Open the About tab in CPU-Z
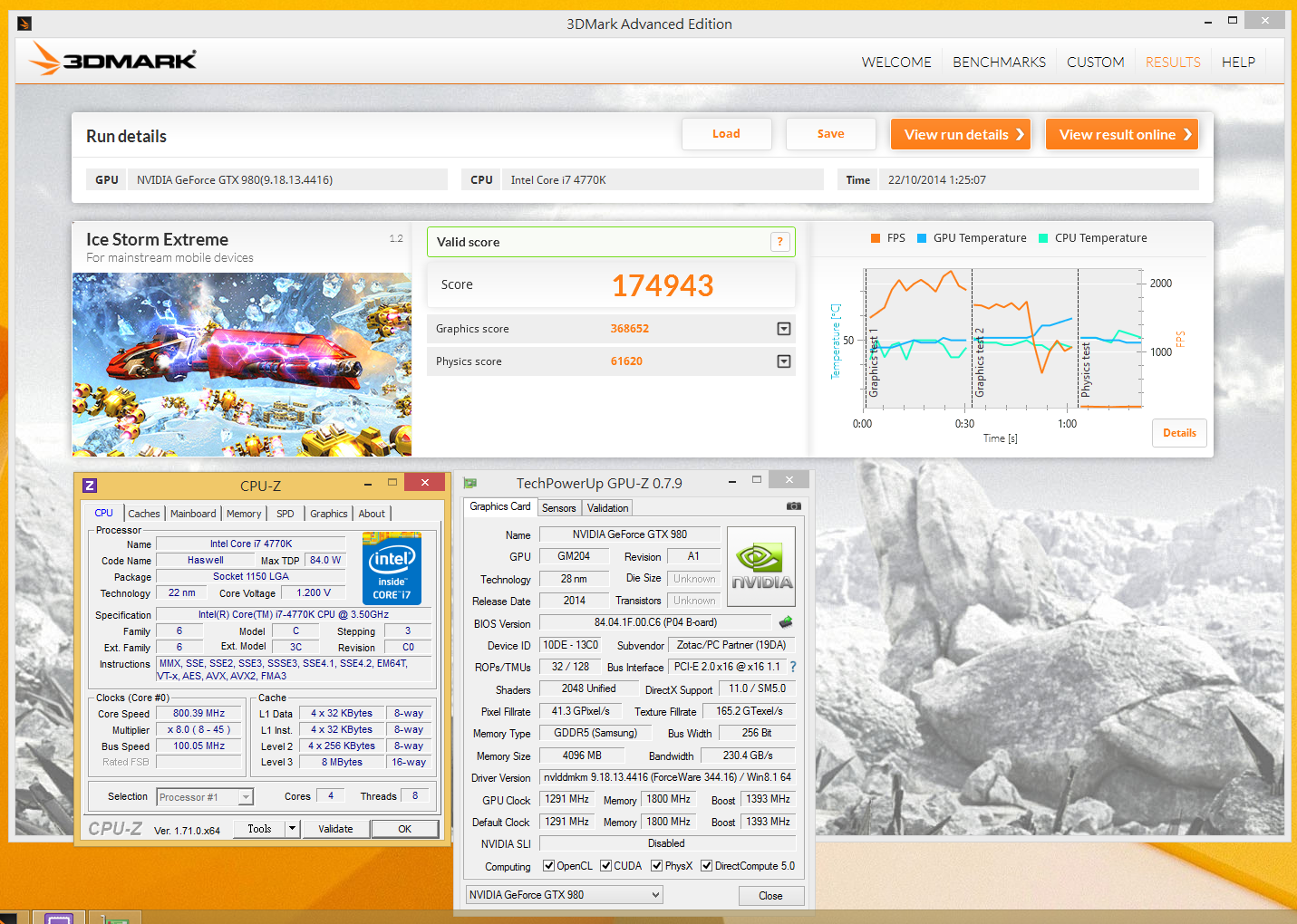1297x924 pixels. click(x=372, y=514)
